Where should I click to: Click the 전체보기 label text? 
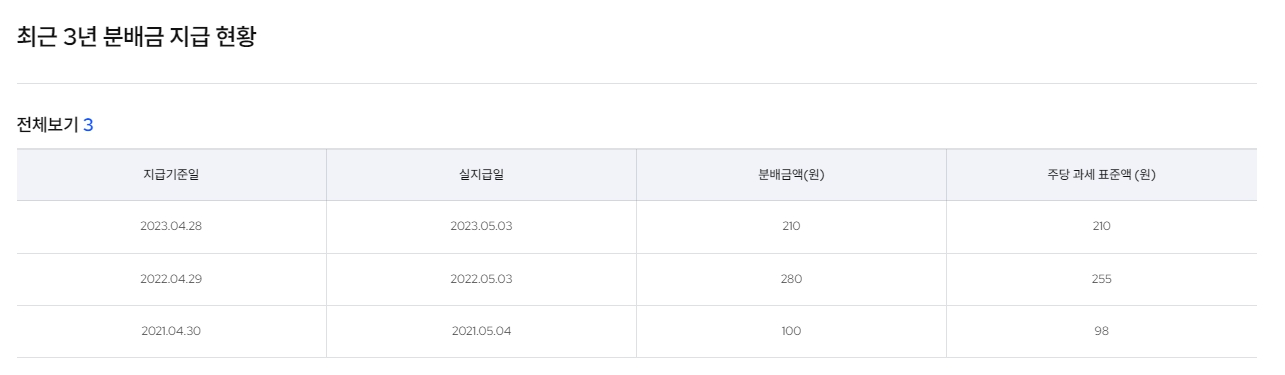(48, 125)
